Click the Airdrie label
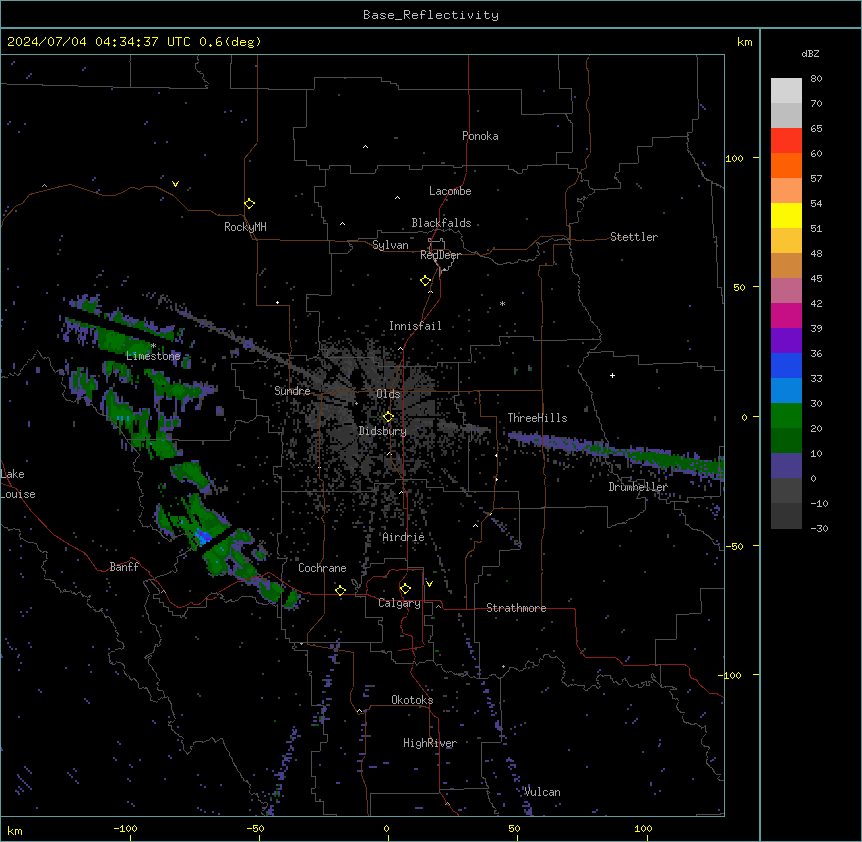The image size is (862, 842). pos(403,537)
